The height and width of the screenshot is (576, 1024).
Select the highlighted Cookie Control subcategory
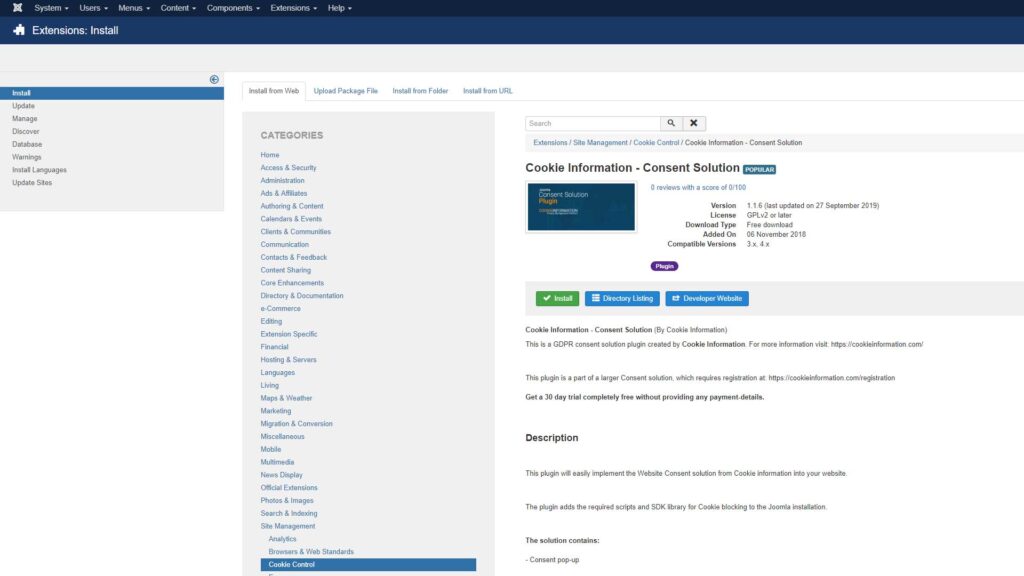click(368, 564)
